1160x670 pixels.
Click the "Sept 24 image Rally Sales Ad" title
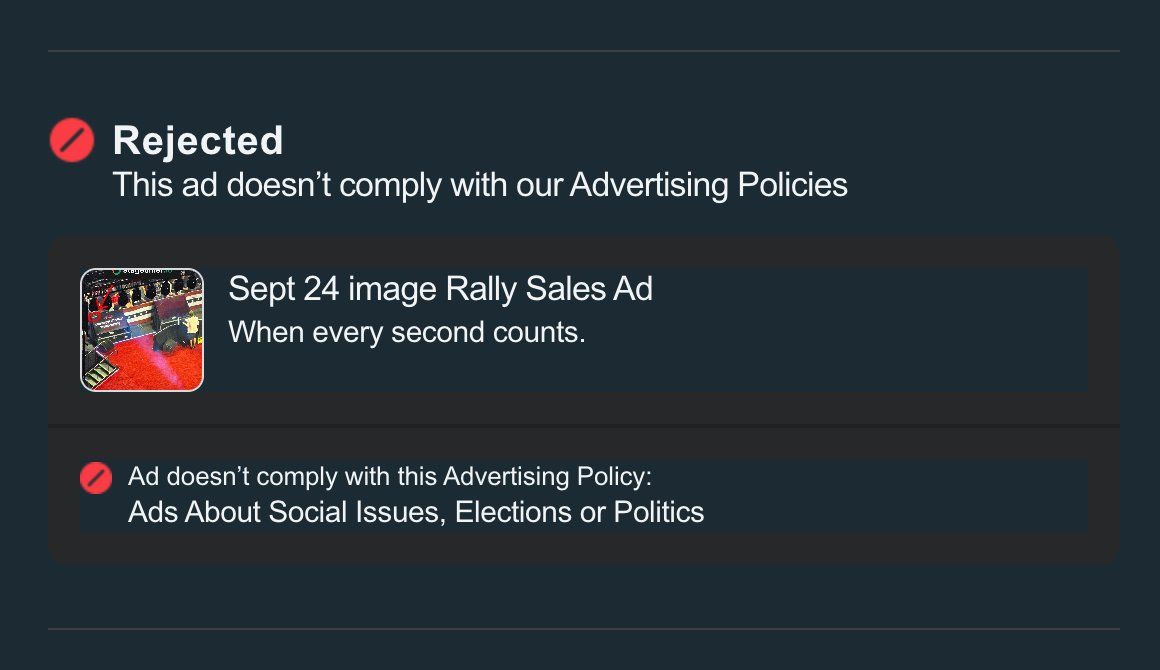pos(440,289)
